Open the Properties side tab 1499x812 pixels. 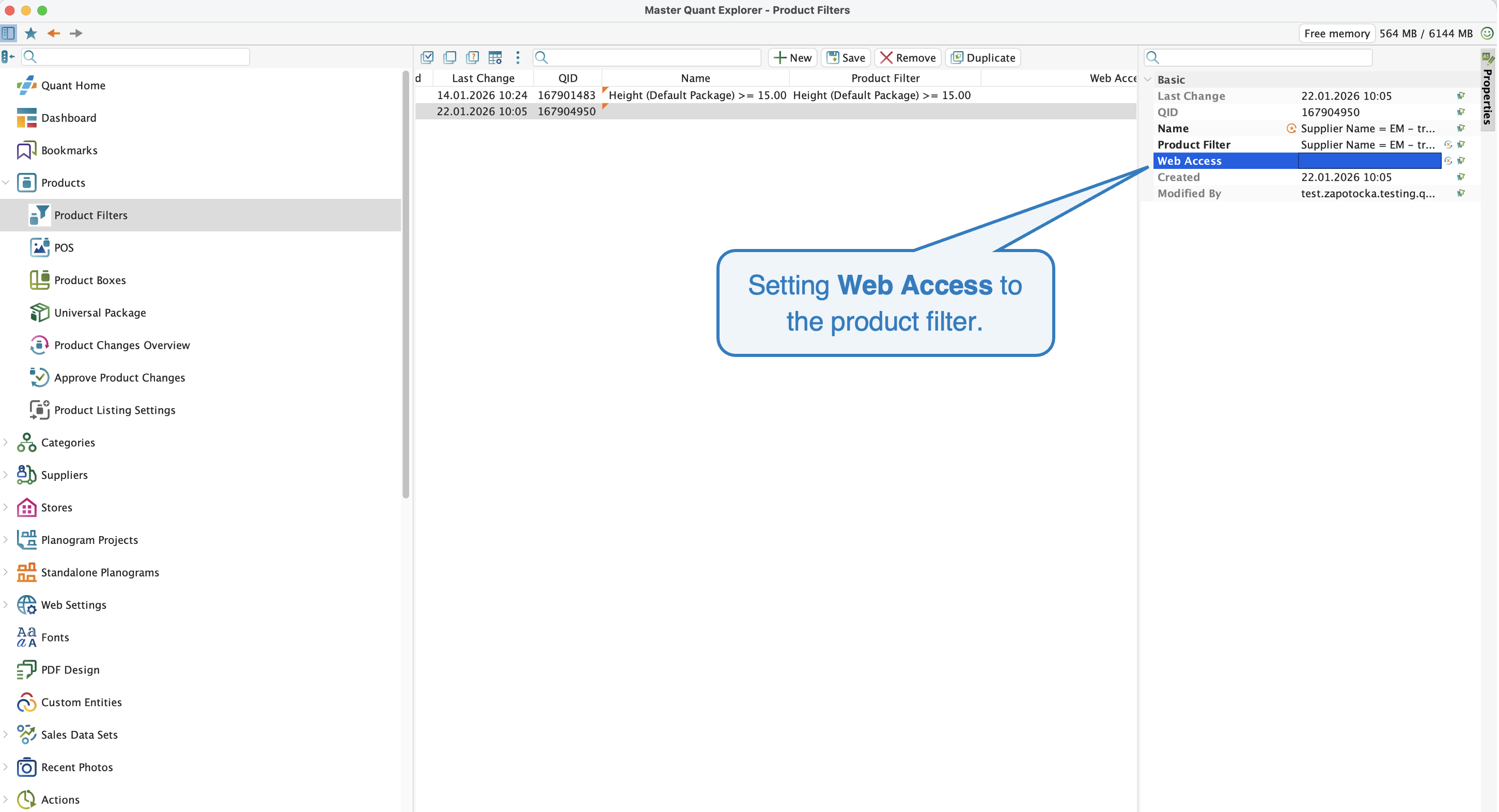pyautogui.click(x=1488, y=90)
